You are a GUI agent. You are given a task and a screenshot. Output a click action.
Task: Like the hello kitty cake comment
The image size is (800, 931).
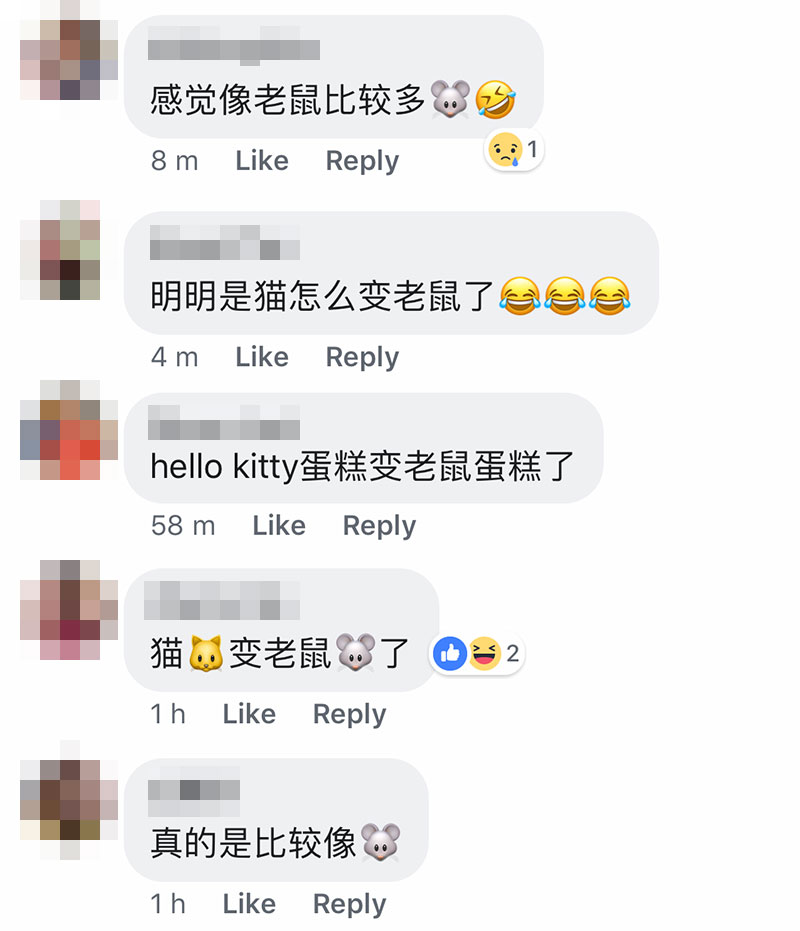[279, 526]
